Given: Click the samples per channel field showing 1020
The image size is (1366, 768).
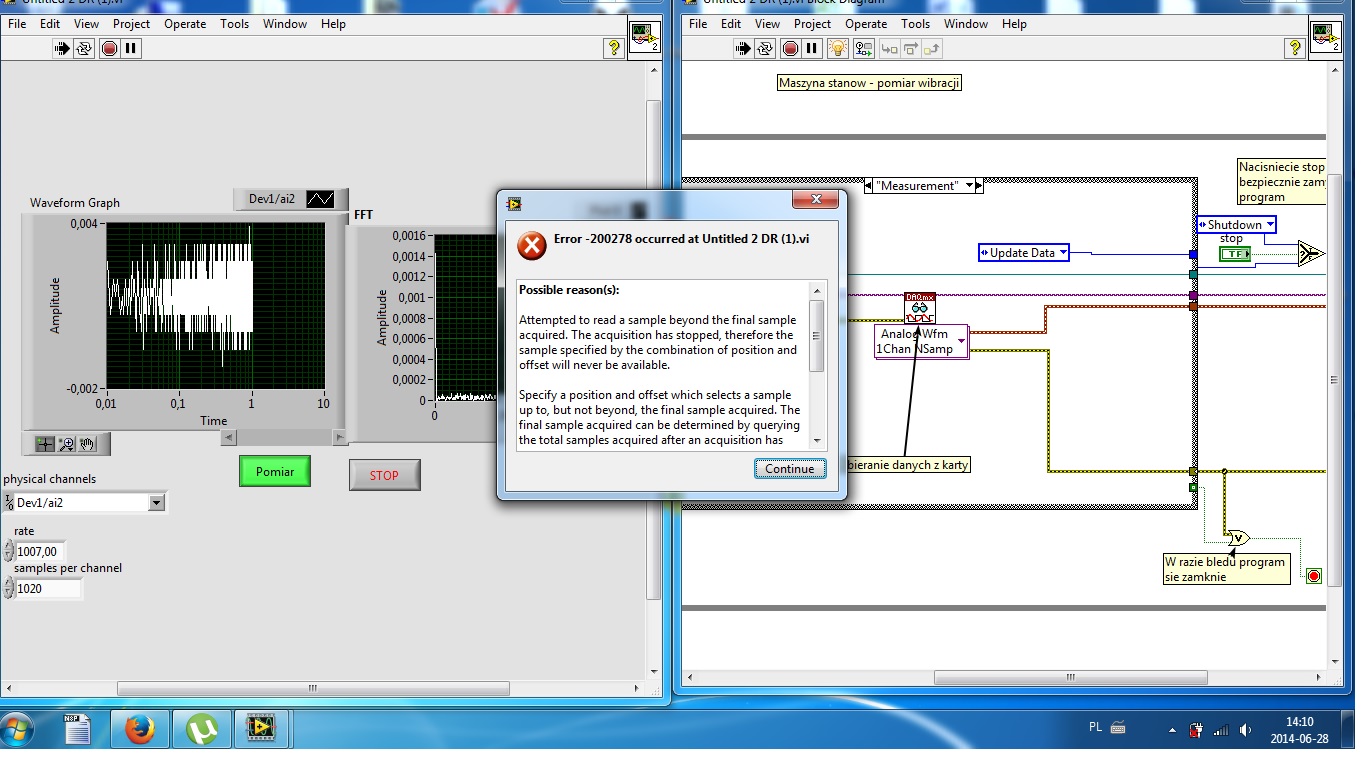Looking at the screenshot, I should tap(48, 589).
